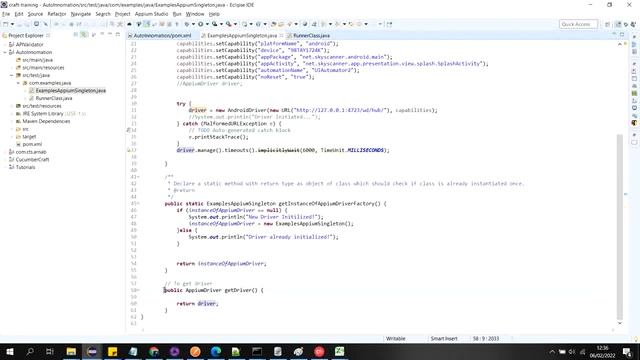This screenshot has height=360, width=640.
Task: Select the com.cts.arnab project
Action: tap(31, 152)
